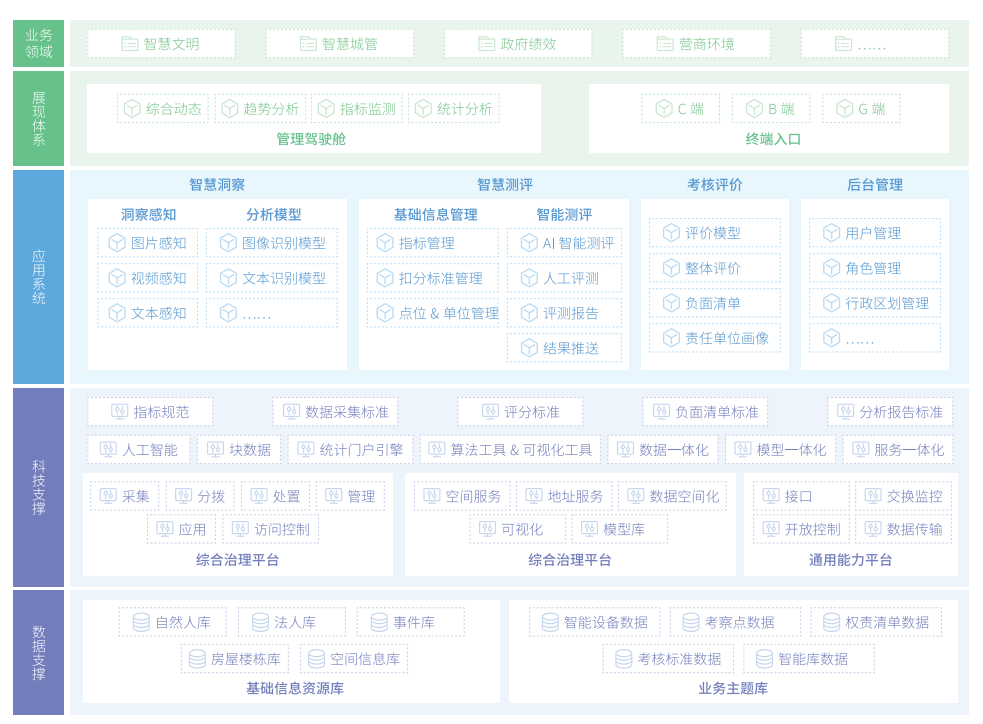Click the database icon beside 自然人库
983x724 pixels.
pos(141,622)
